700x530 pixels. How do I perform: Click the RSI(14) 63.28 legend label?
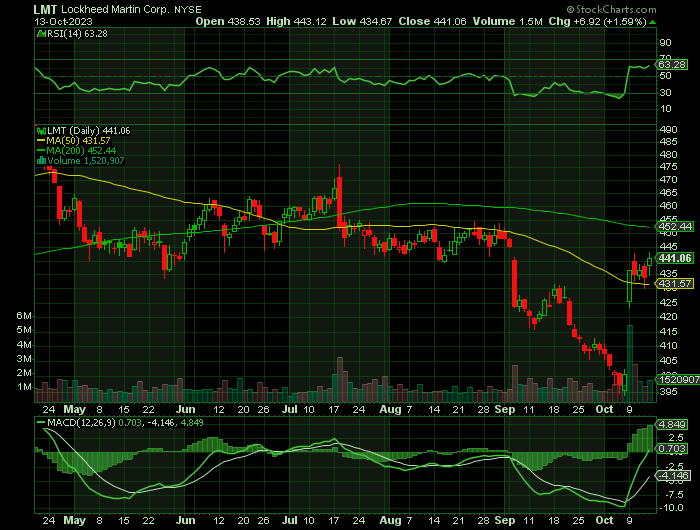[x=77, y=34]
